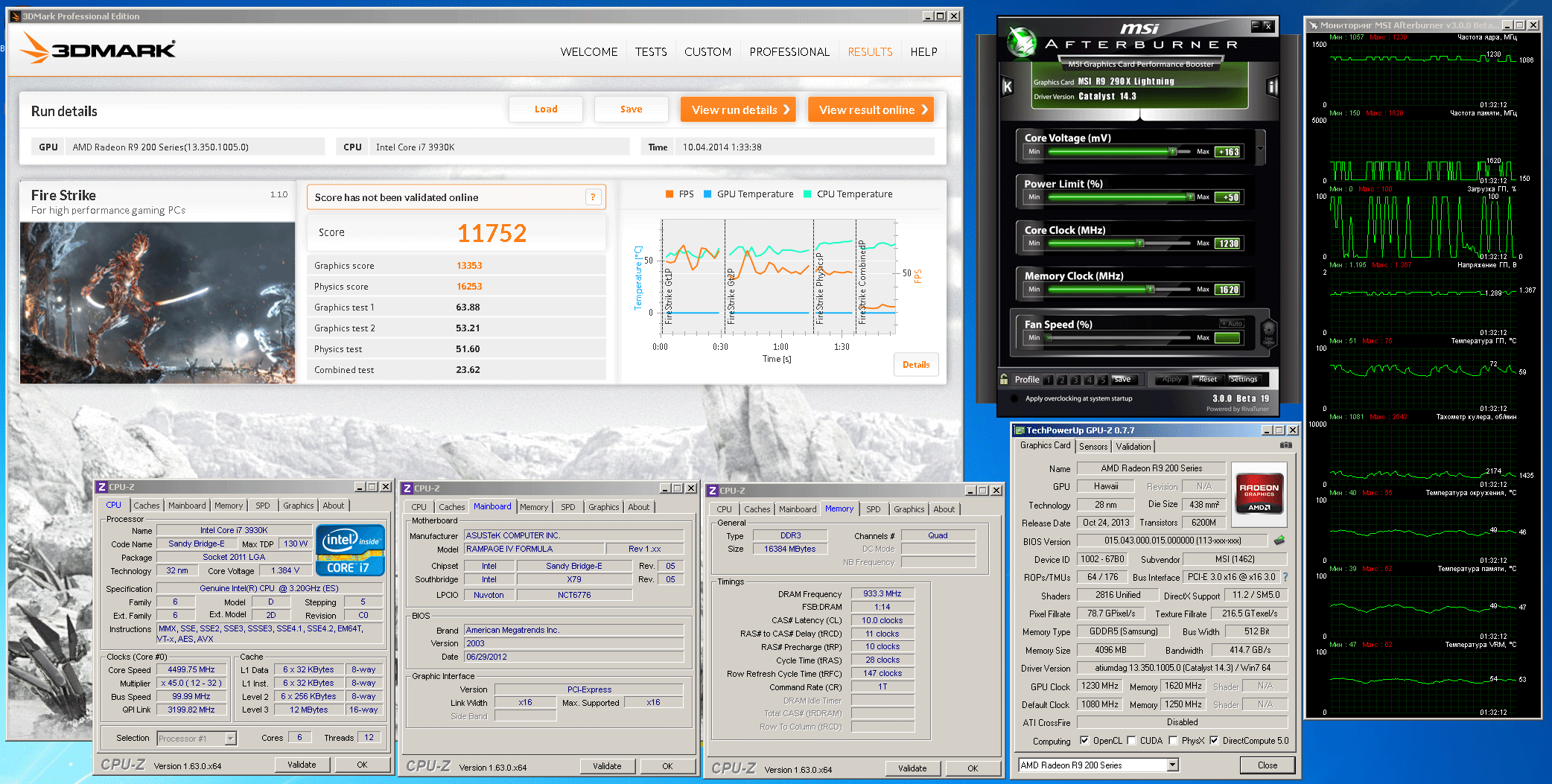
Task: Open the Processor #1 selection dropdown
Action: [x=231, y=739]
